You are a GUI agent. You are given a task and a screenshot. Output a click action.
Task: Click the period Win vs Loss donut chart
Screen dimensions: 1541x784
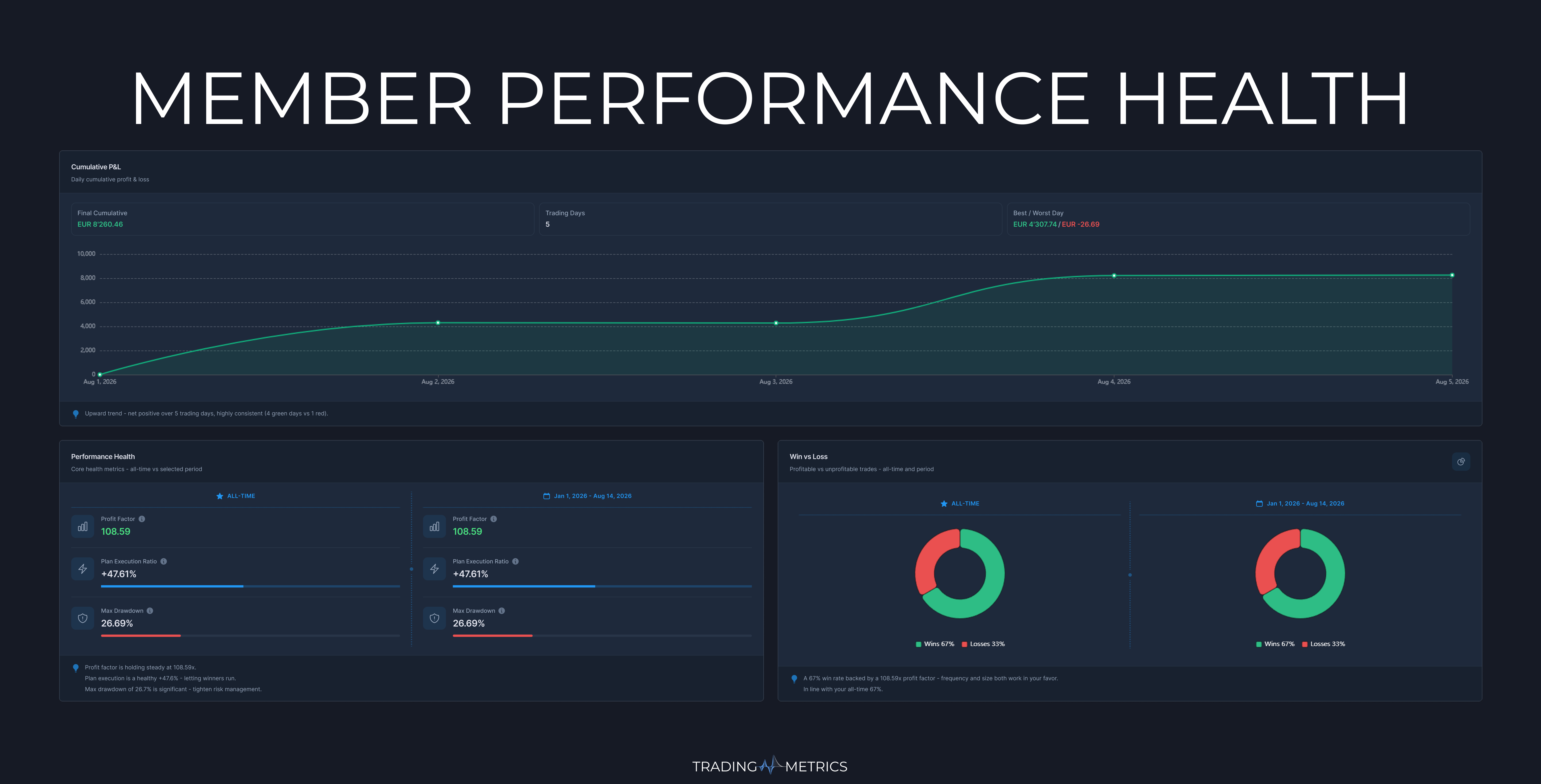1300,573
